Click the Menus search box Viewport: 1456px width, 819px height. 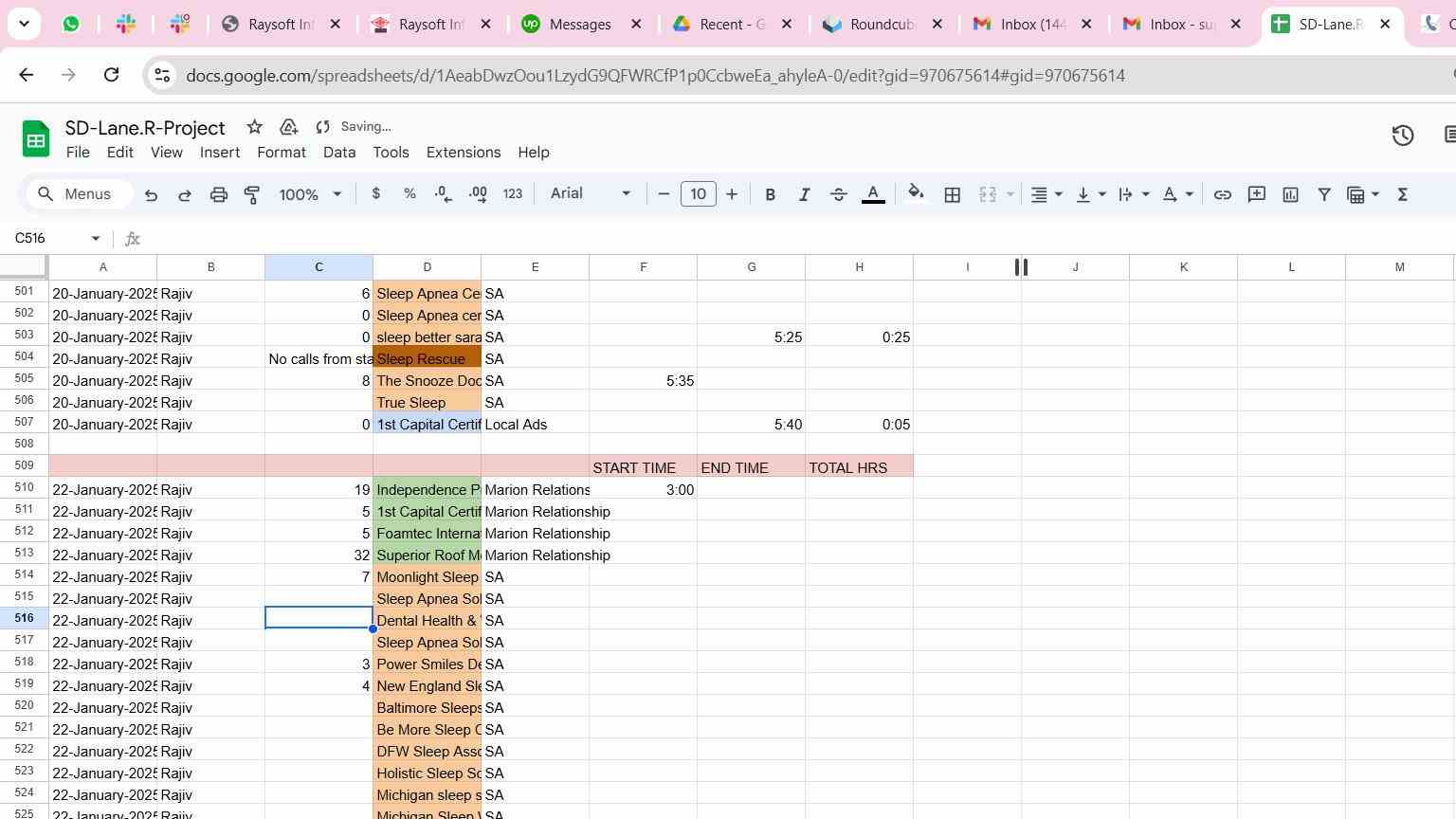point(78,194)
